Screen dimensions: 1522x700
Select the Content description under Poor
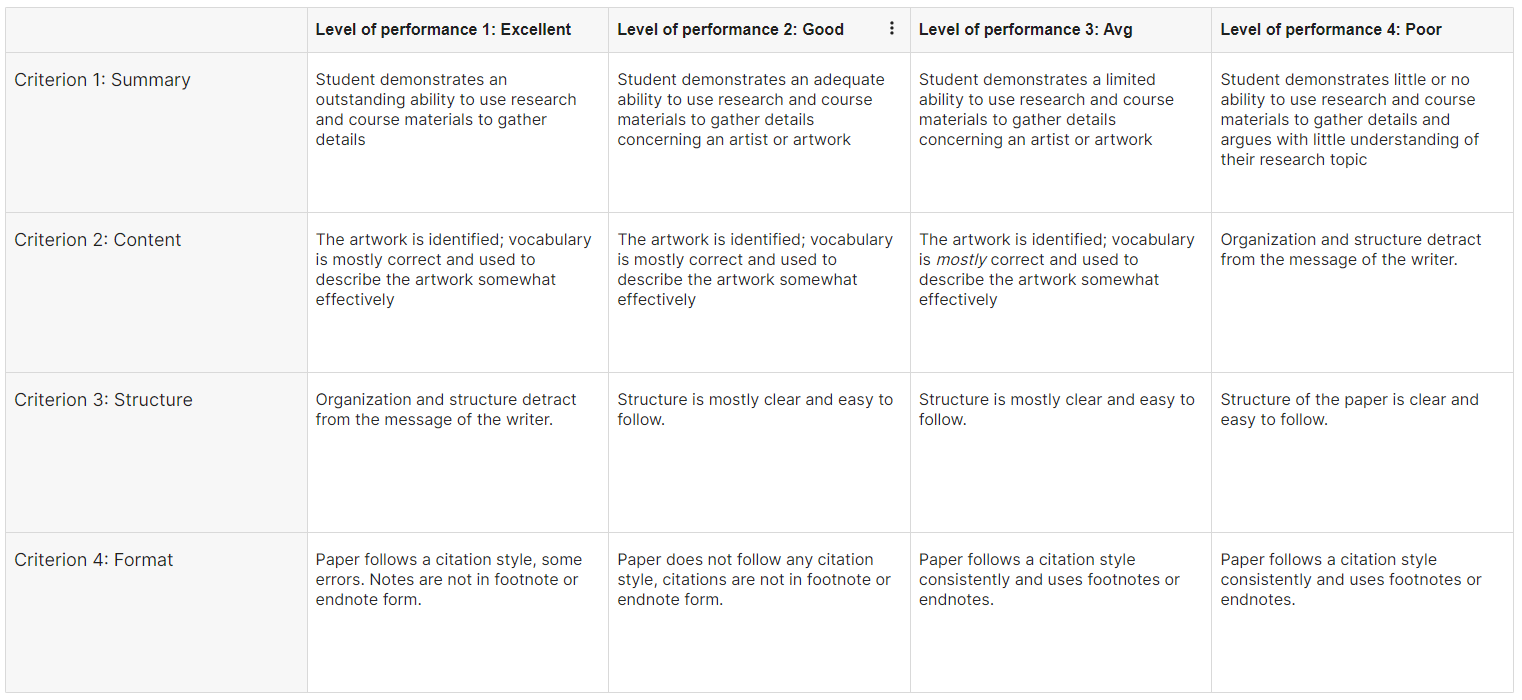[x=1350, y=250]
